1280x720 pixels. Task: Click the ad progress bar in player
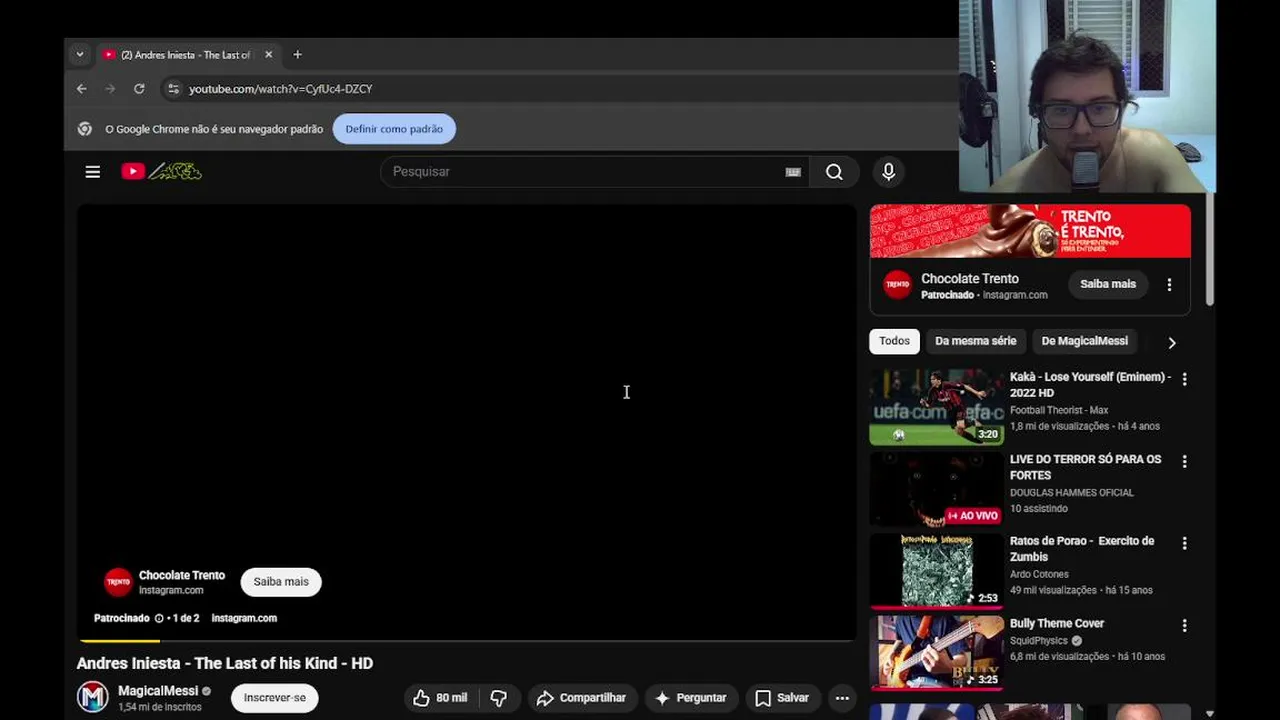(467, 639)
